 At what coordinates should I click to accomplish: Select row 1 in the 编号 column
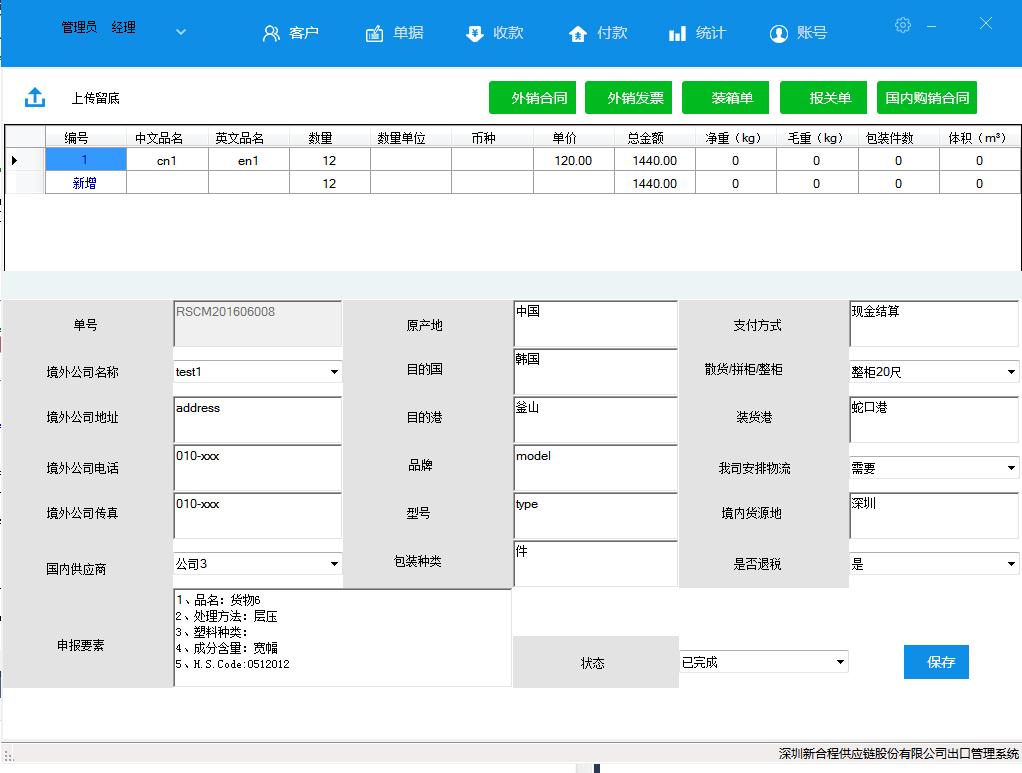click(x=85, y=160)
